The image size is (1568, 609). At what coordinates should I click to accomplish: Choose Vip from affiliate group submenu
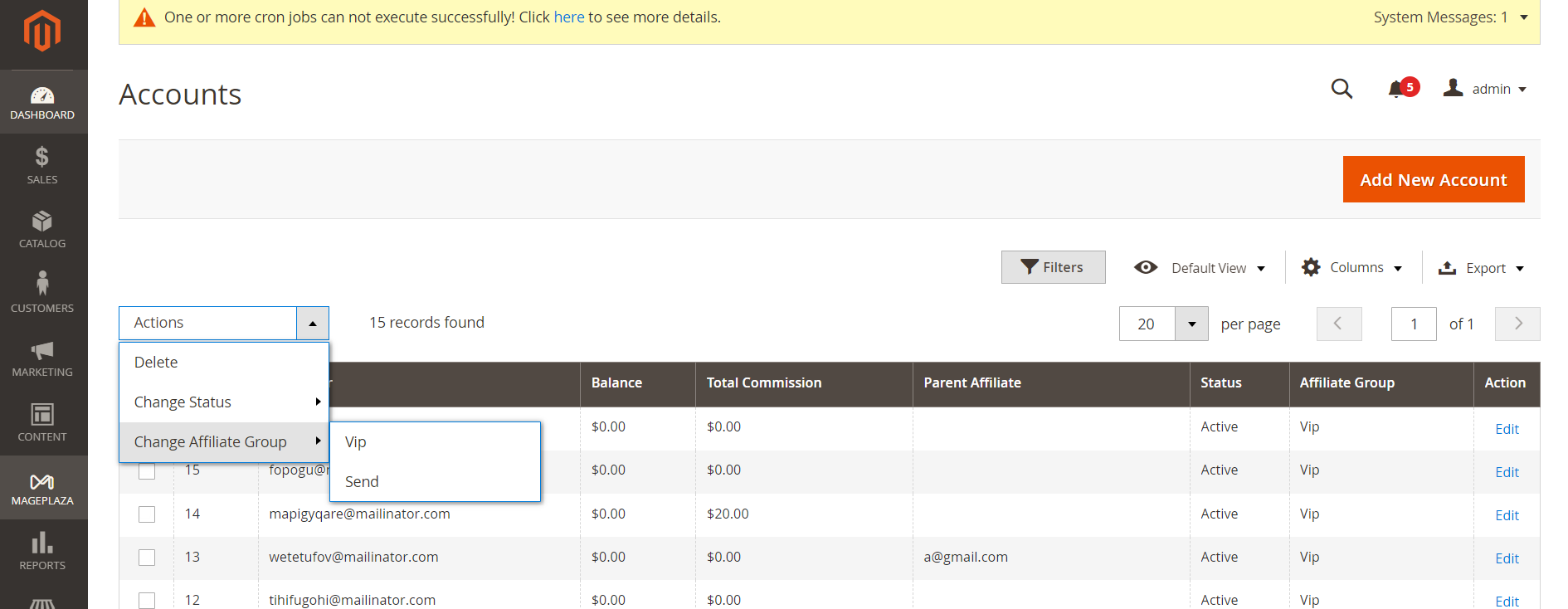click(356, 442)
